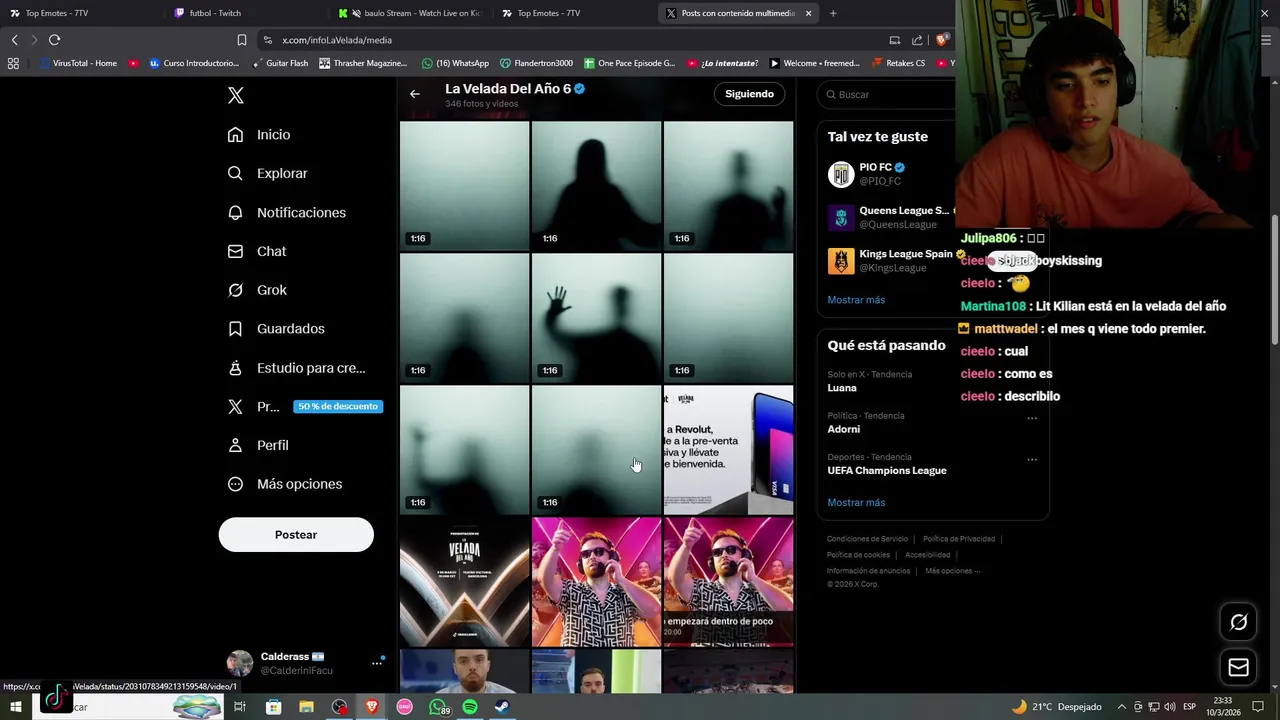Click Información de anuncios footer link
Viewport: 1280px width, 720px height.
tap(868, 571)
